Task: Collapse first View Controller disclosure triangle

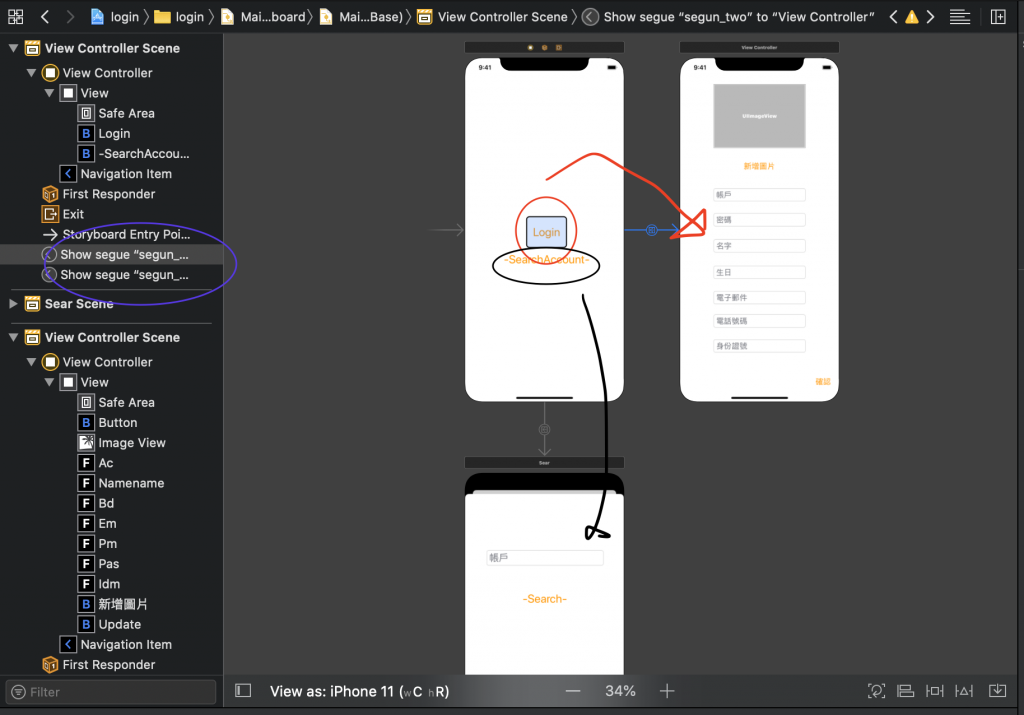Action: tap(31, 72)
